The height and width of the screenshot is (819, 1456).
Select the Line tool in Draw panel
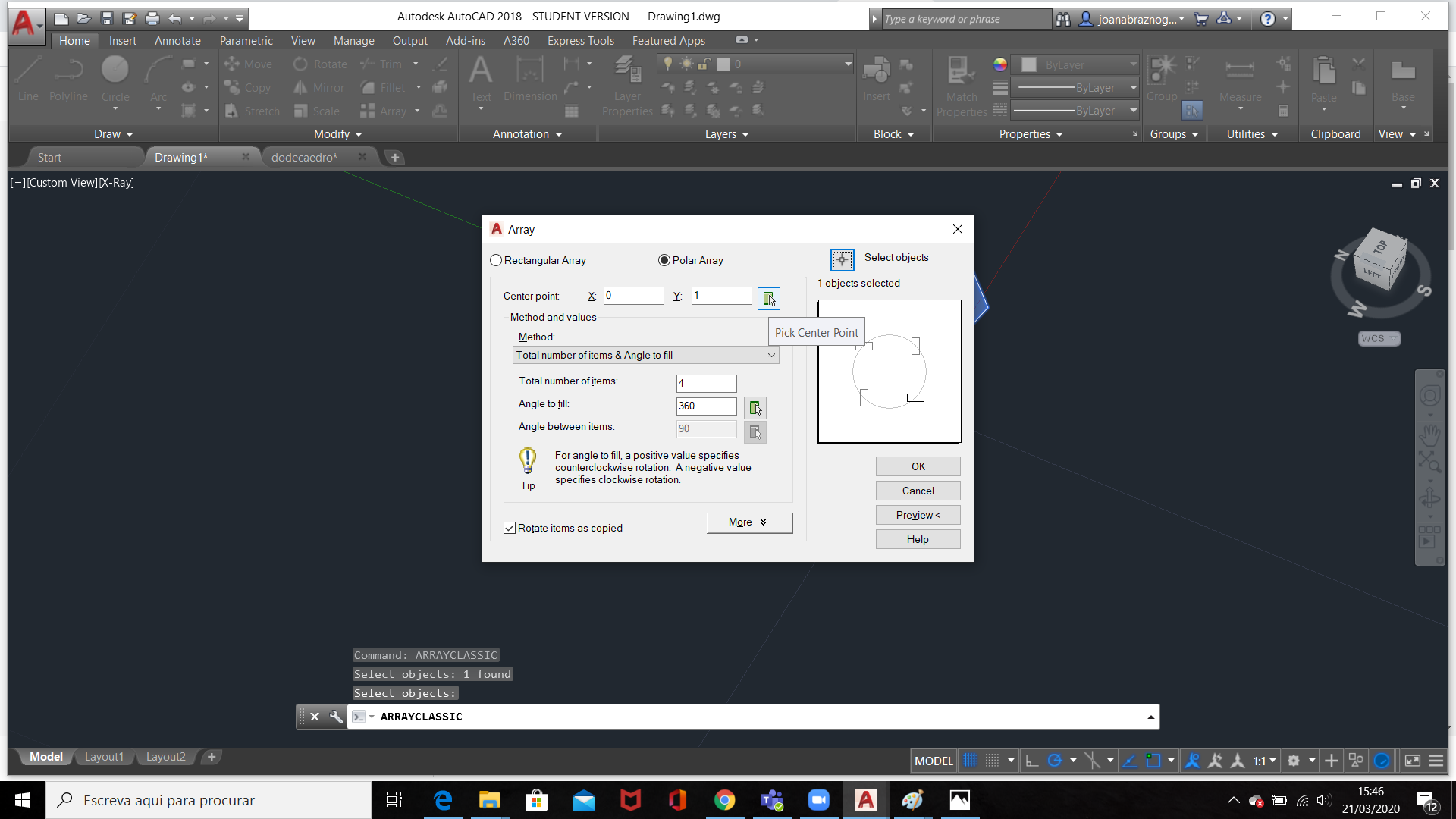point(28,80)
